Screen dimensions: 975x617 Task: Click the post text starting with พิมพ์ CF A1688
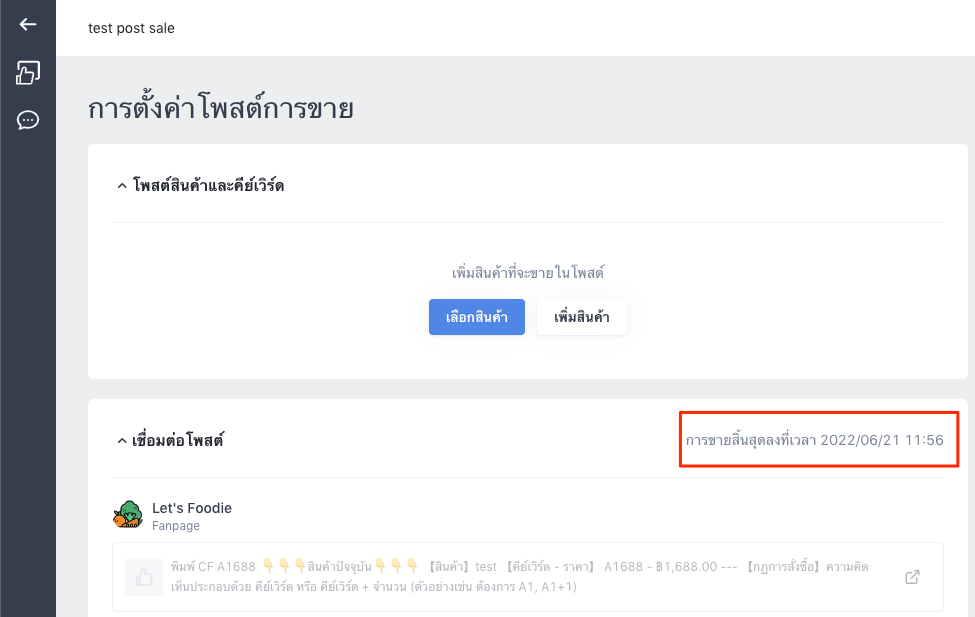[x=519, y=577]
